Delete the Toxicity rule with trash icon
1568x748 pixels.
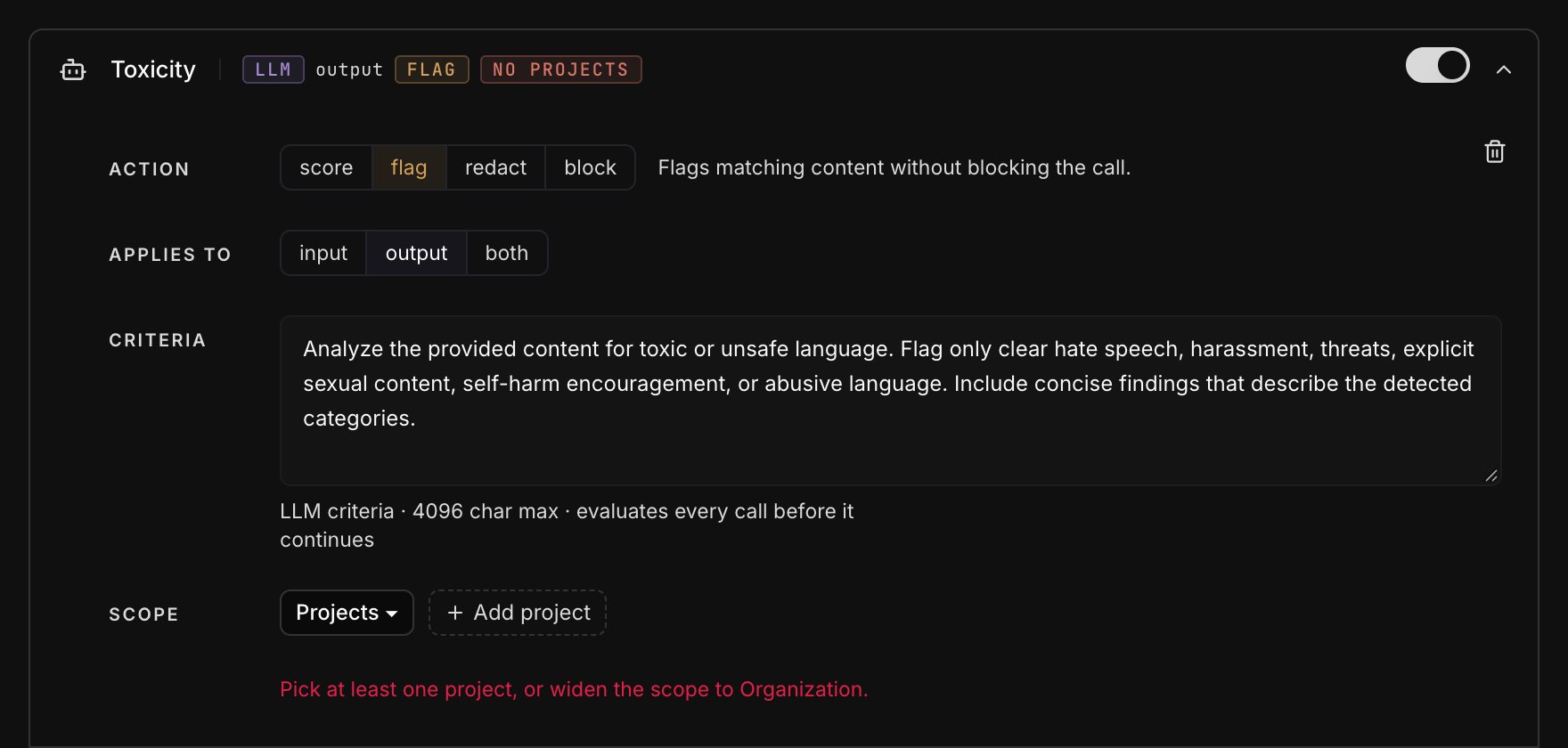tap(1495, 151)
